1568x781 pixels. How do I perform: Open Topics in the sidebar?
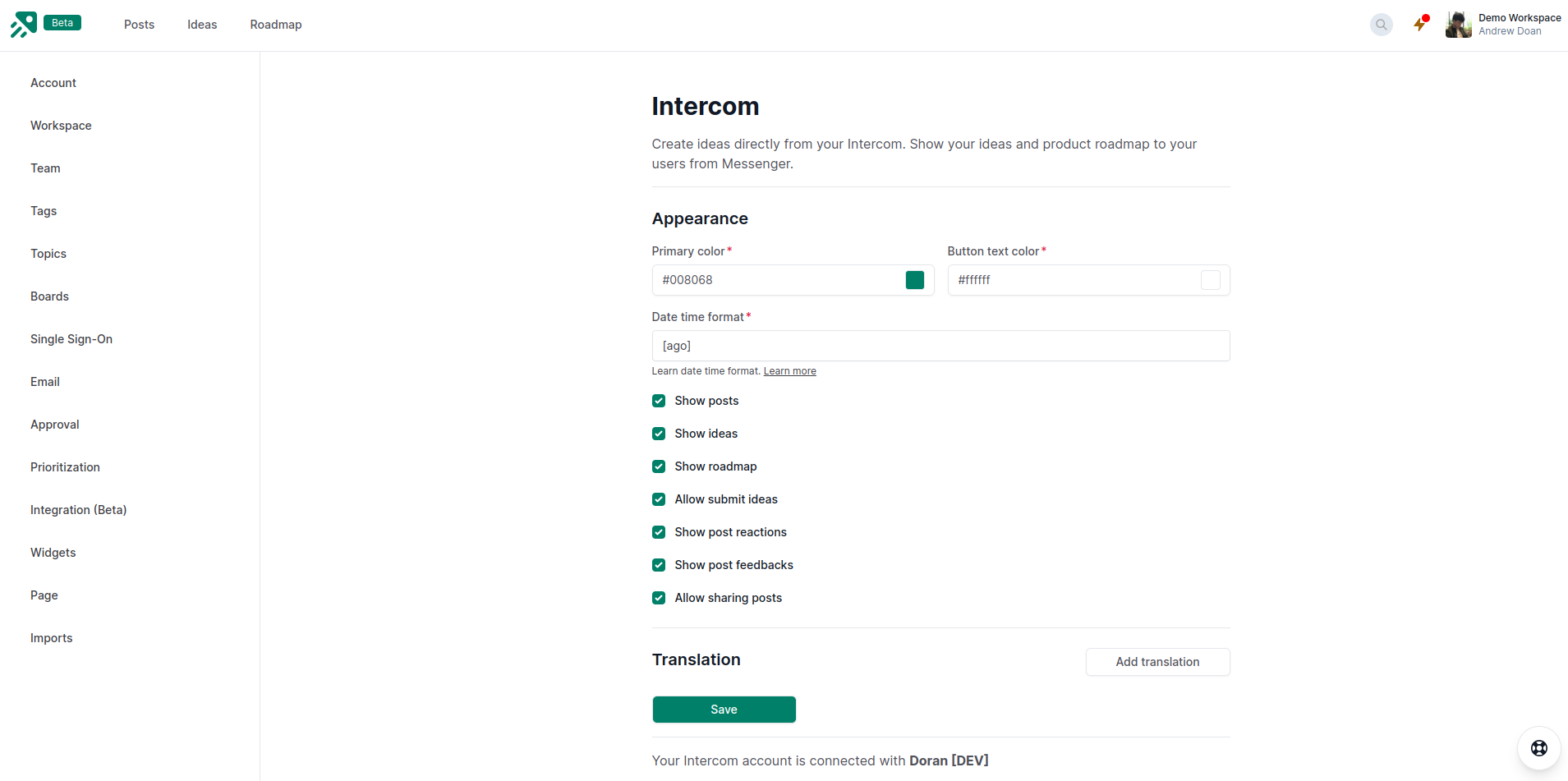[48, 254]
